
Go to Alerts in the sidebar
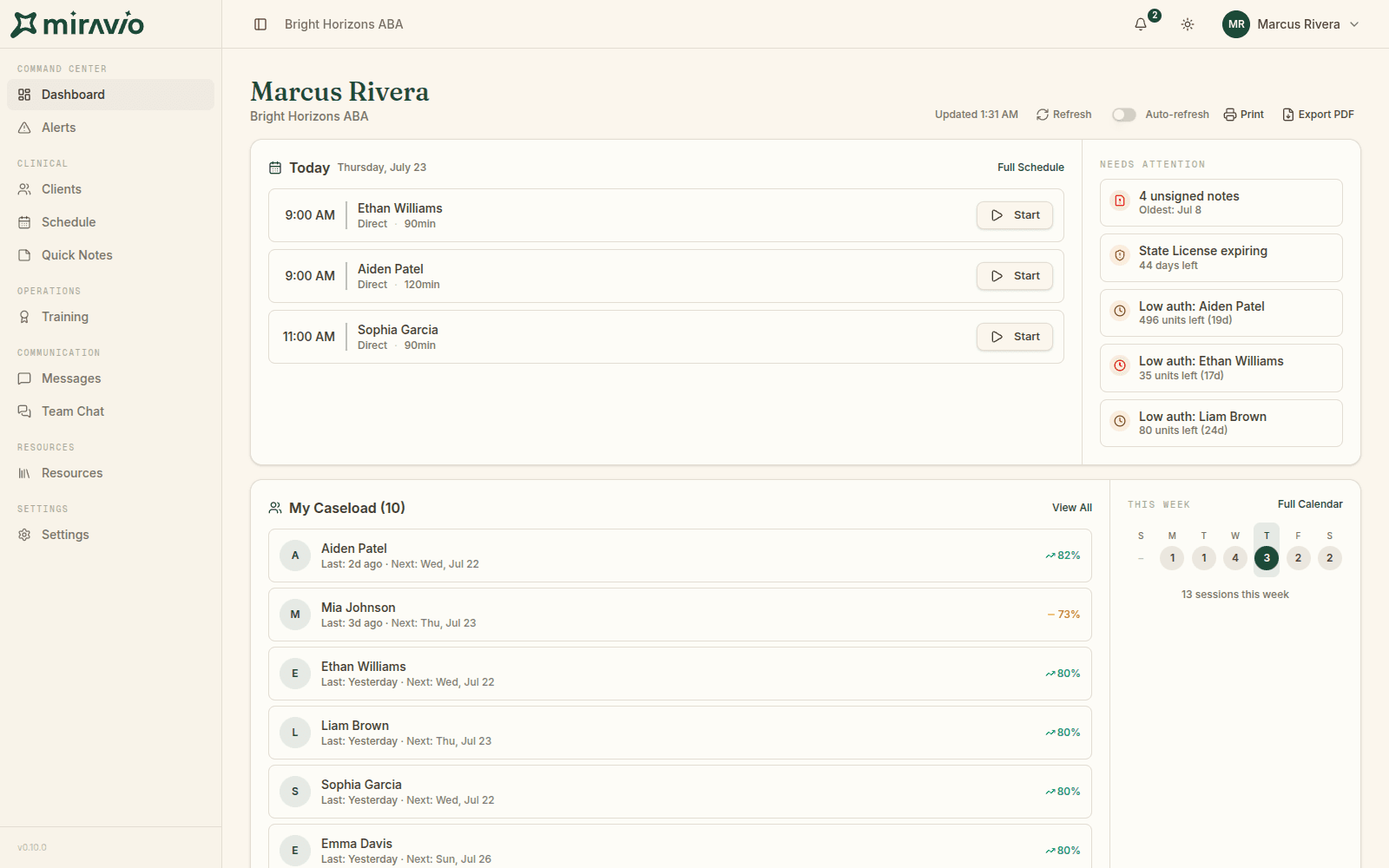pos(110,128)
